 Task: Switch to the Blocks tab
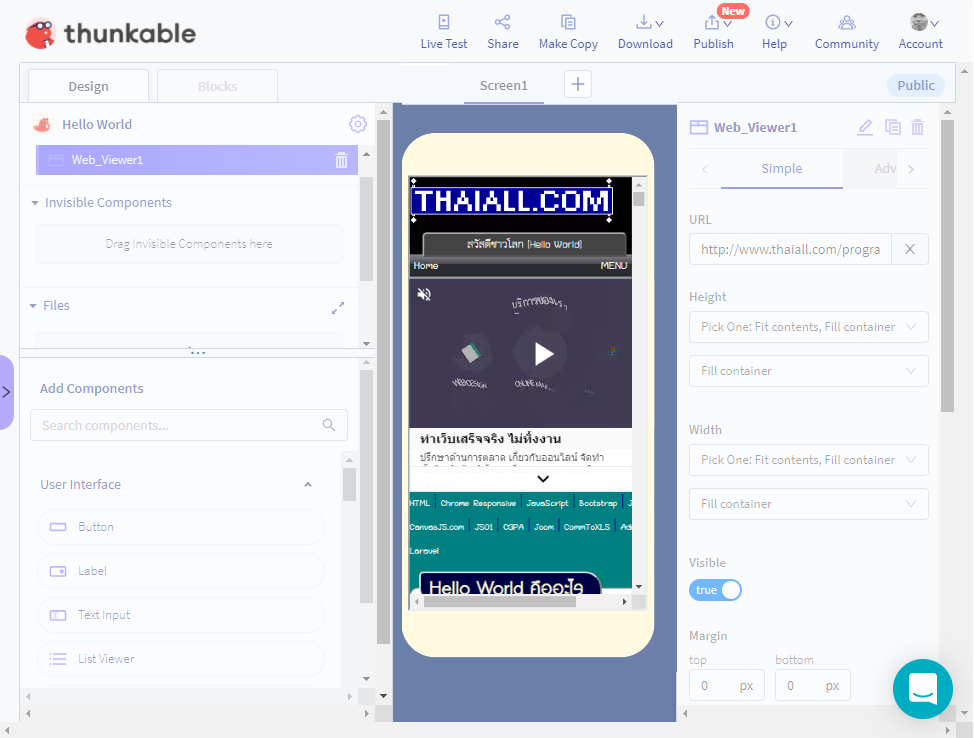[217, 86]
